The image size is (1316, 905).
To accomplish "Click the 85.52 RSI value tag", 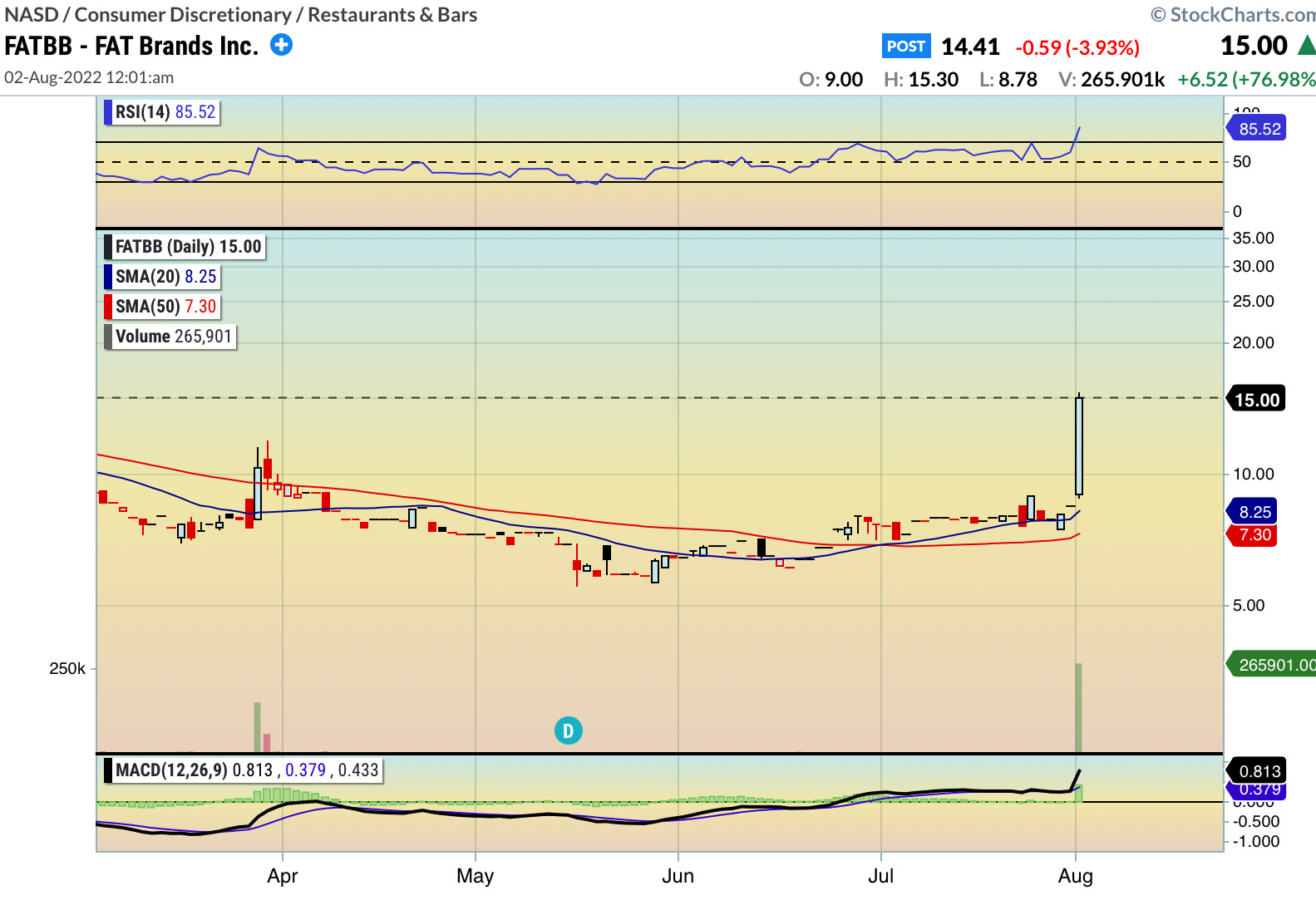I will point(1257,129).
